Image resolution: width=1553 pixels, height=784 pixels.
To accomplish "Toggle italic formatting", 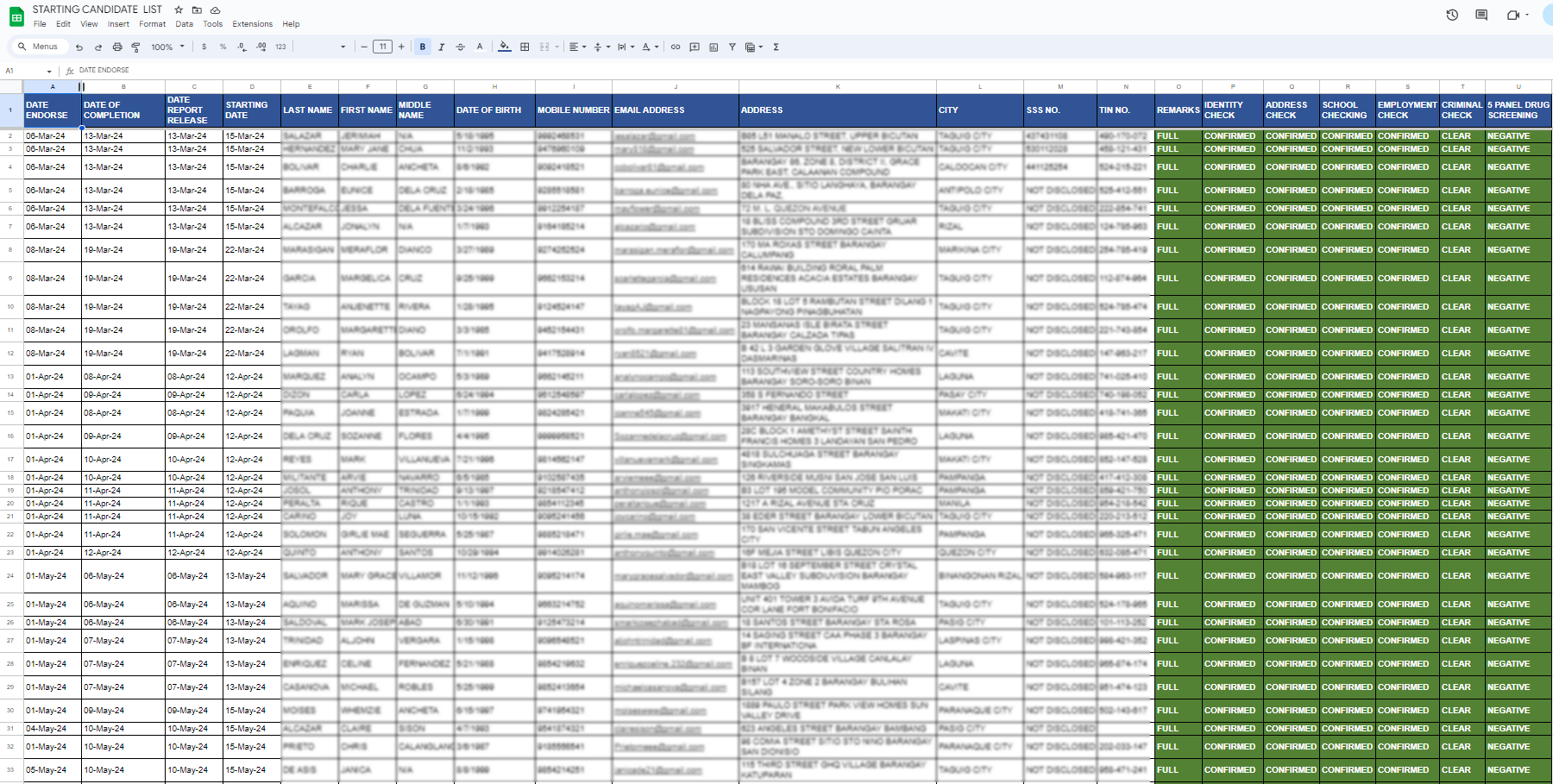I will (442, 47).
